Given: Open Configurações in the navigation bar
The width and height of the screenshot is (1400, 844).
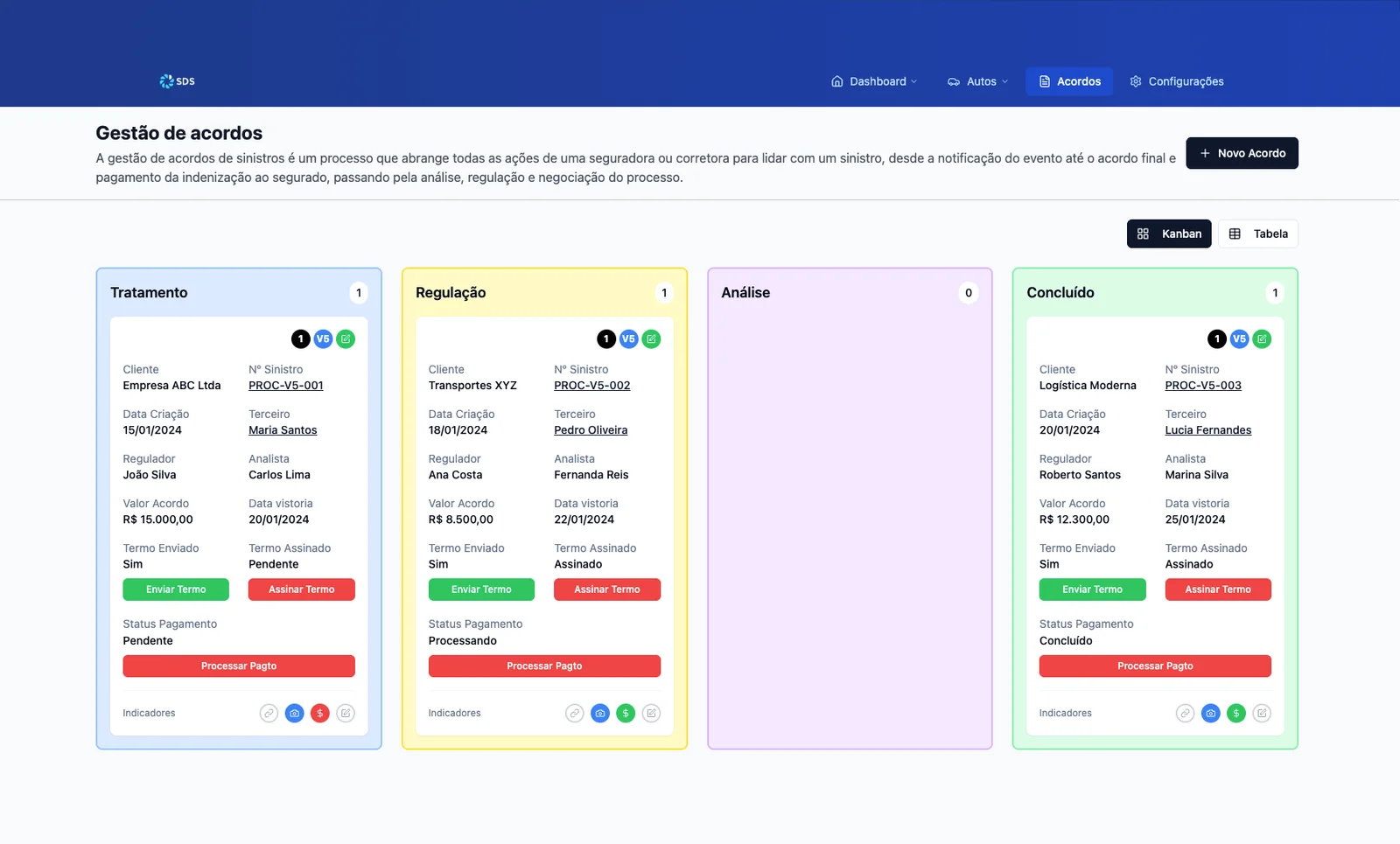Looking at the screenshot, I should click(x=1177, y=81).
